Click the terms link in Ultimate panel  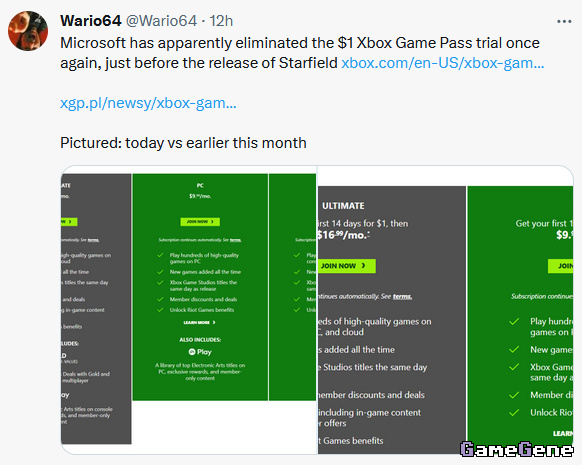coord(402,296)
